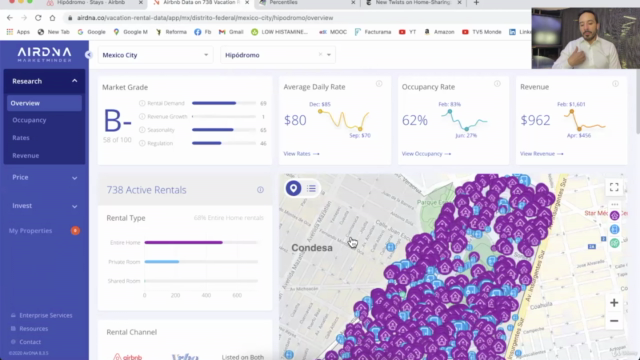Select Overview in sidebar
This screenshot has width=640, height=360.
tap(44, 103)
